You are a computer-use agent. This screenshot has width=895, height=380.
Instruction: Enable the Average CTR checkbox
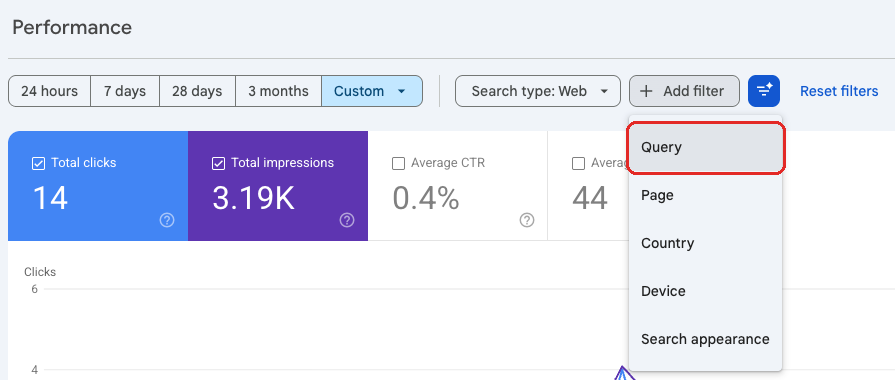(x=398, y=164)
